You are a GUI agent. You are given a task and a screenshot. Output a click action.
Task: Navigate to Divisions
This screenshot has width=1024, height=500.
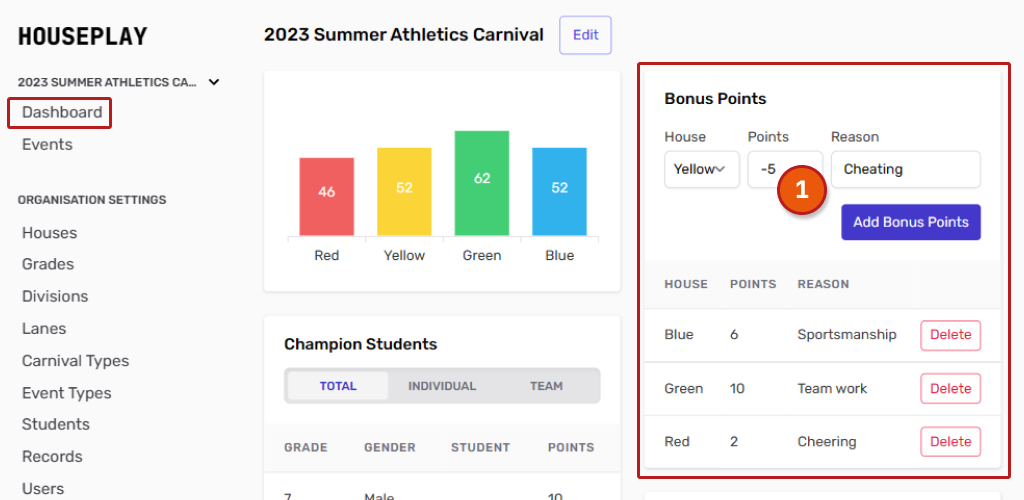[x=55, y=296]
